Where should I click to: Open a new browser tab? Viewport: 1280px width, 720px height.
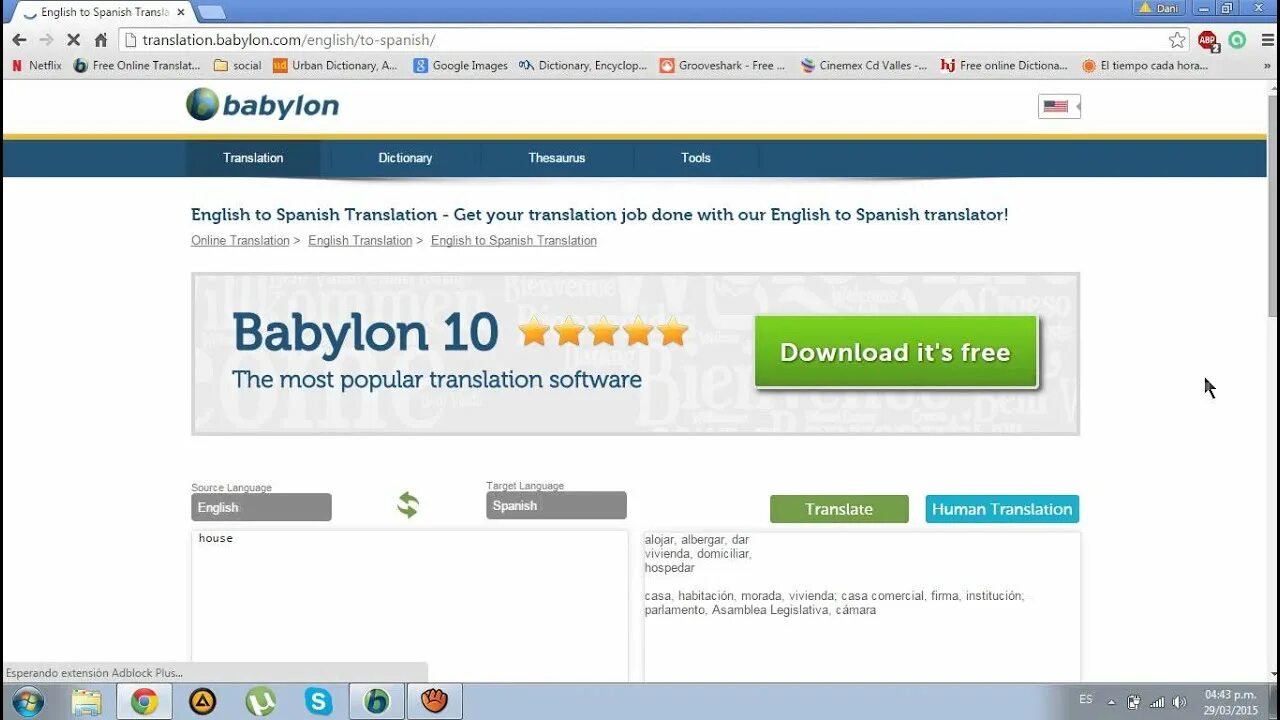(x=211, y=12)
